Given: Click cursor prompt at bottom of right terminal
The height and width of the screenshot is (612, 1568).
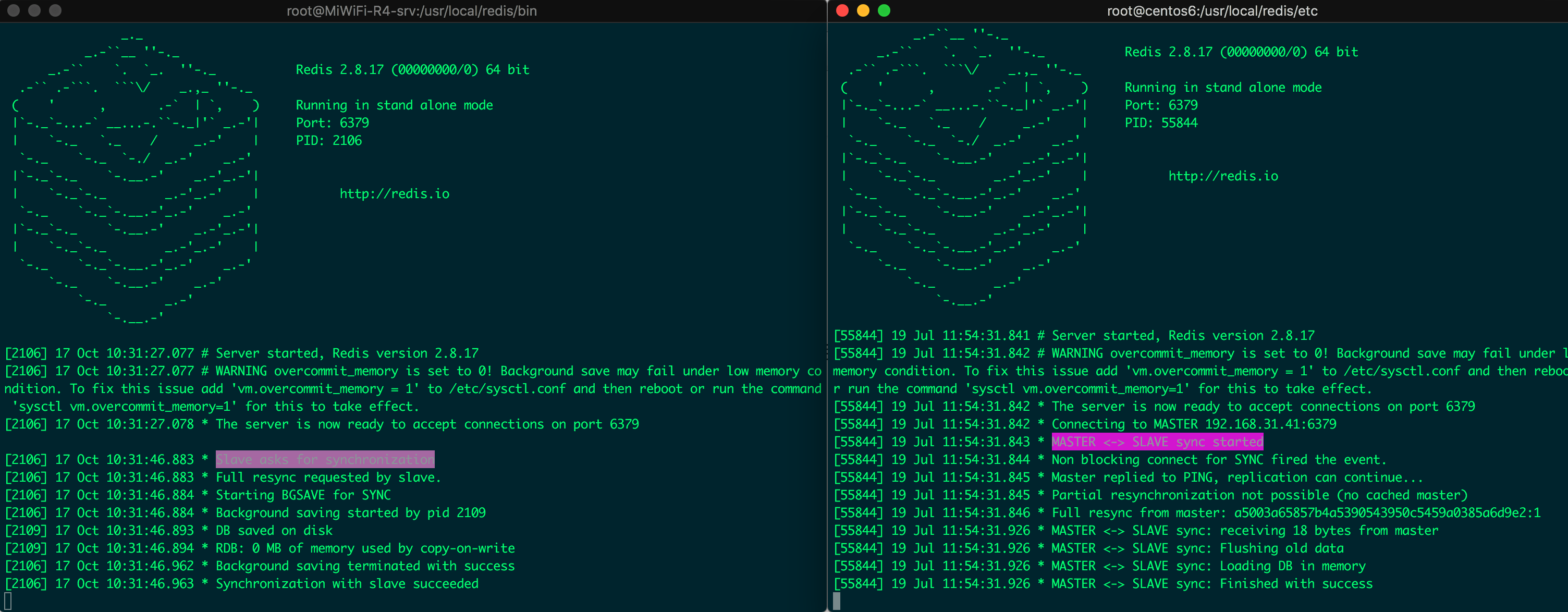Looking at the screenshot, I should (837, 601).
